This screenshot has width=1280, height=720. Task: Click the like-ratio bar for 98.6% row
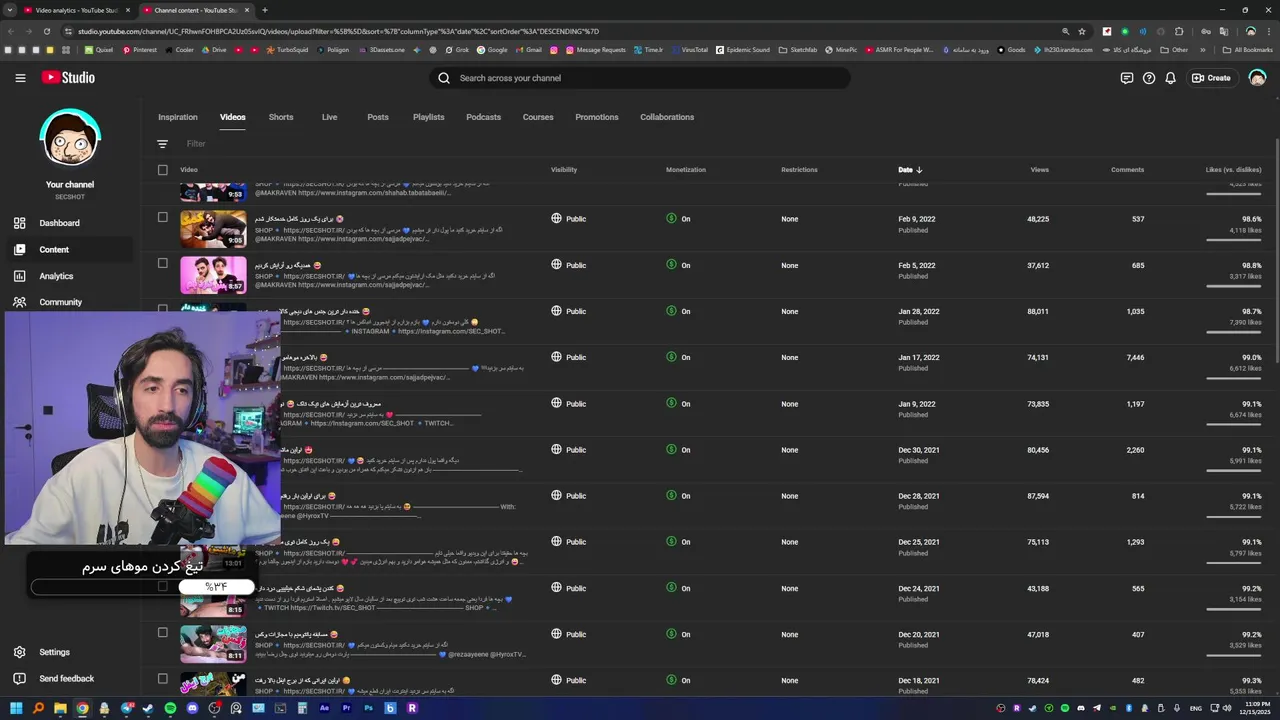point(1234,241)
